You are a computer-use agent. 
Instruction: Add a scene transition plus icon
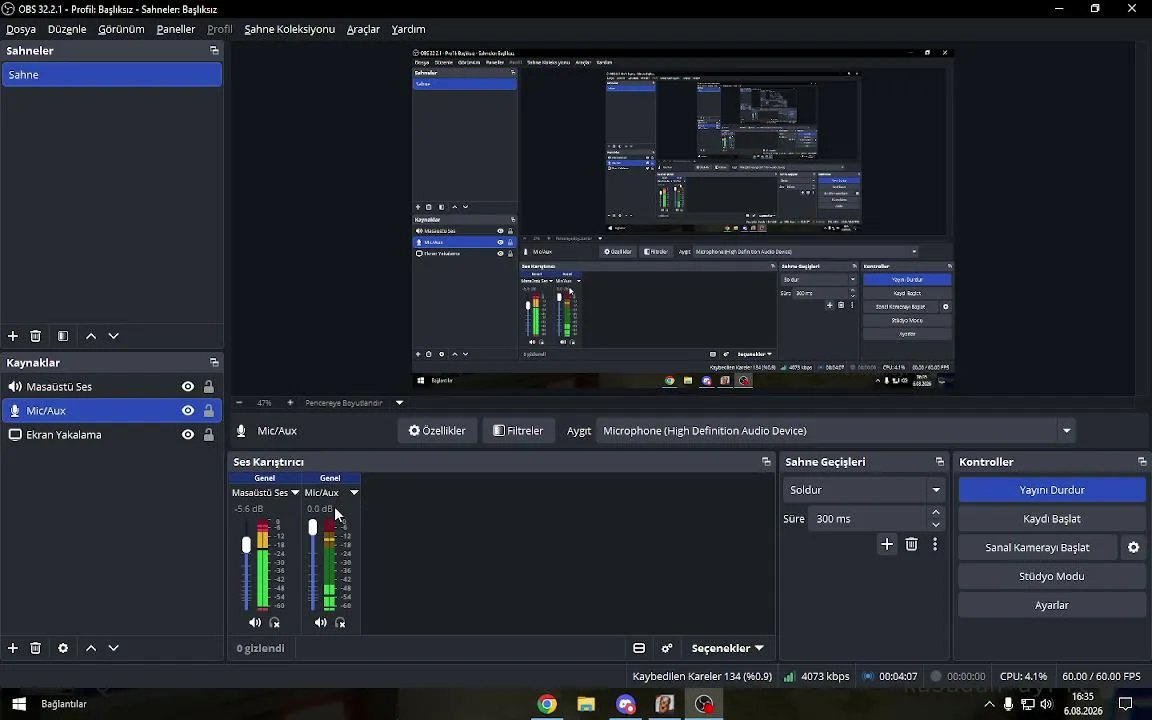point(887,544)
